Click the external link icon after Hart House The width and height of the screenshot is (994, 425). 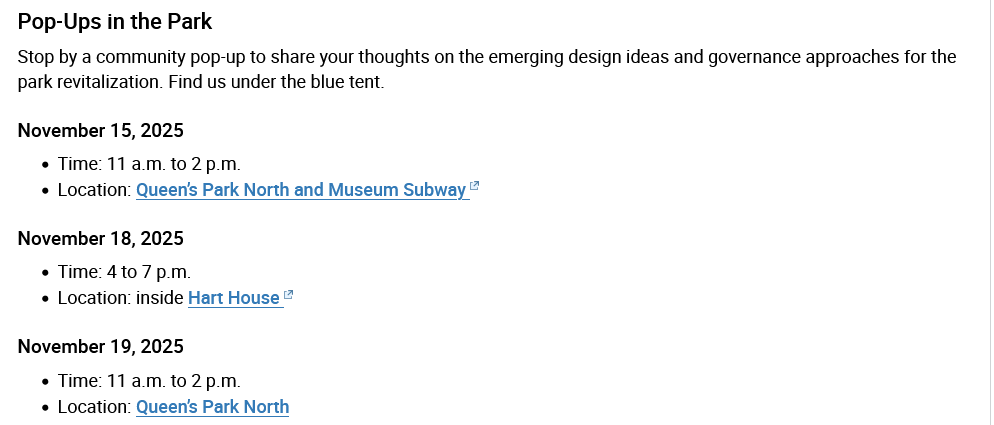pyautogui.click(x=288, y=295)
